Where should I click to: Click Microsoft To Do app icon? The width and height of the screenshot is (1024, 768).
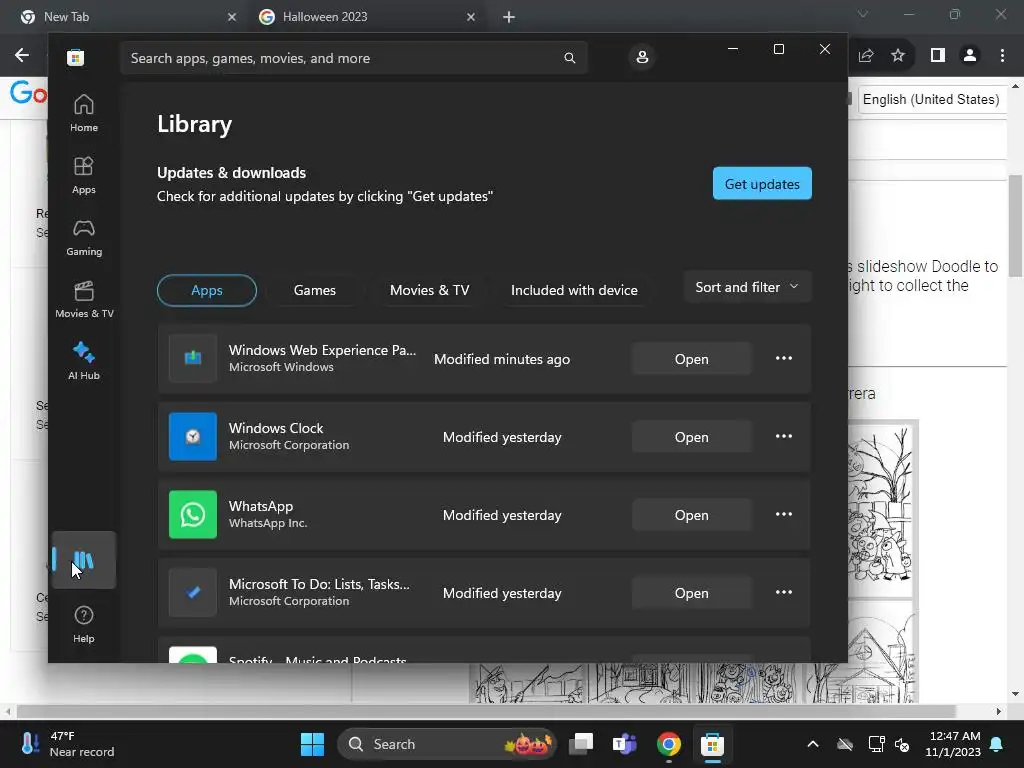193,592
